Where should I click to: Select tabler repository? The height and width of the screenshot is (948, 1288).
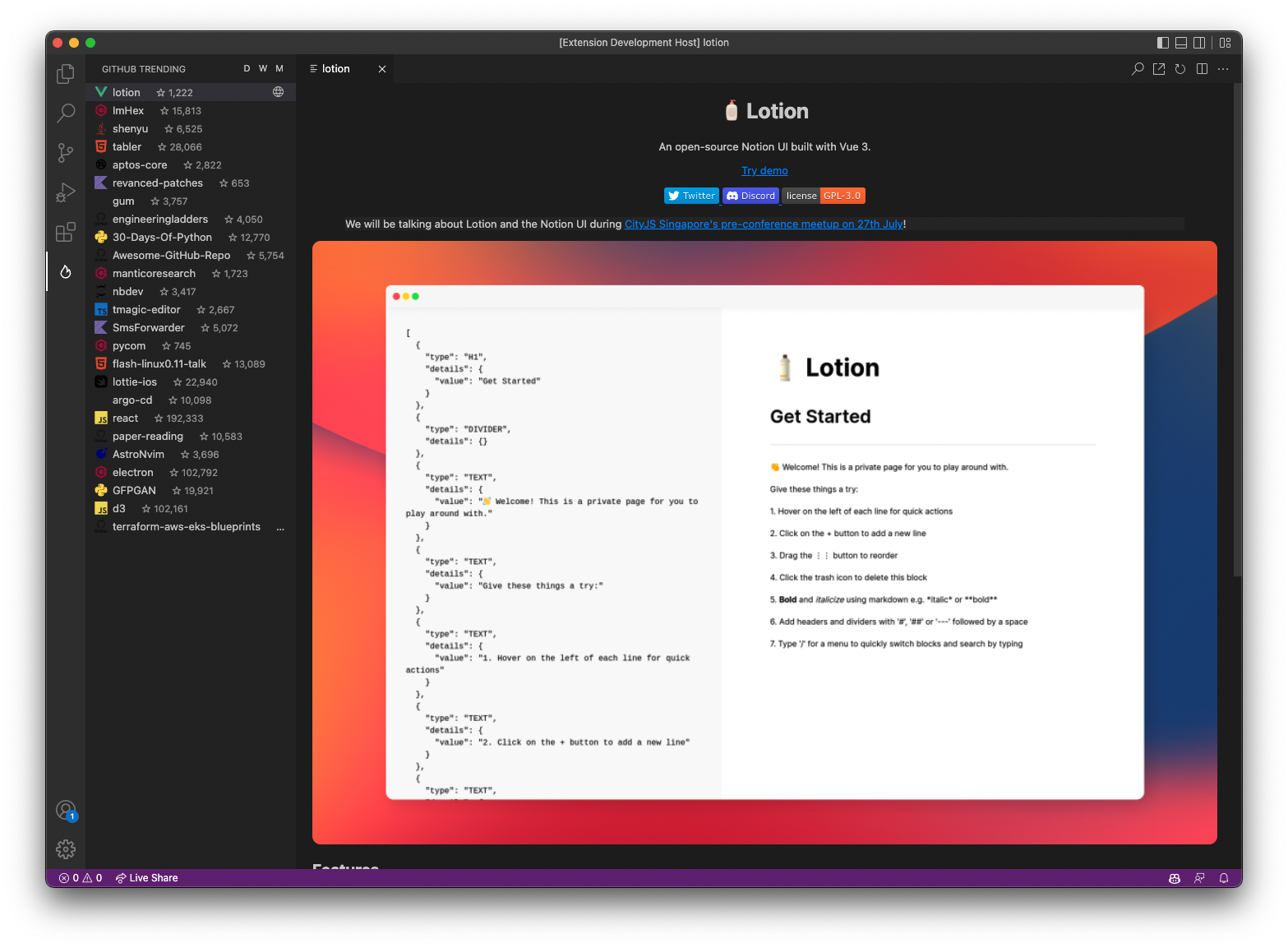[191, 146]
